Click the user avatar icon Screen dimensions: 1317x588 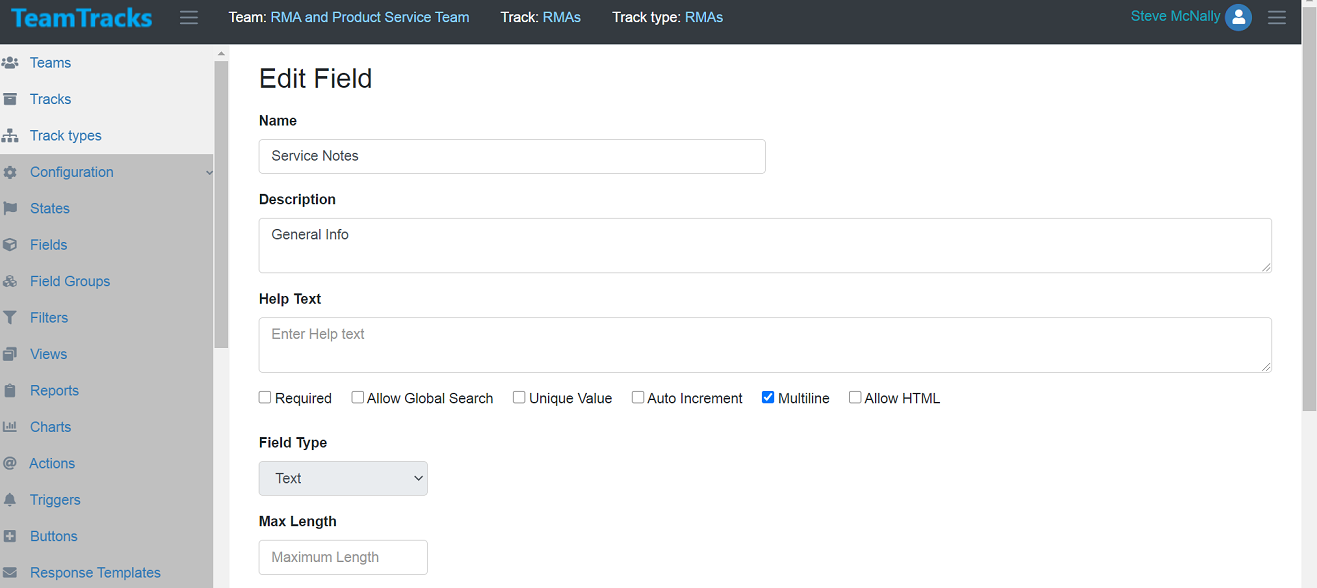coord(1238,17)
